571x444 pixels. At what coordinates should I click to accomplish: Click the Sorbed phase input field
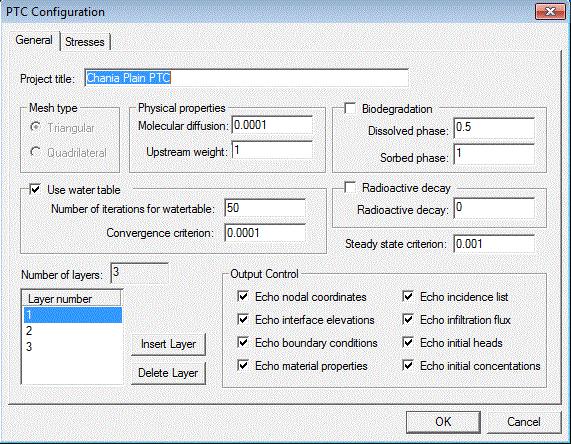tap(494, 154)
